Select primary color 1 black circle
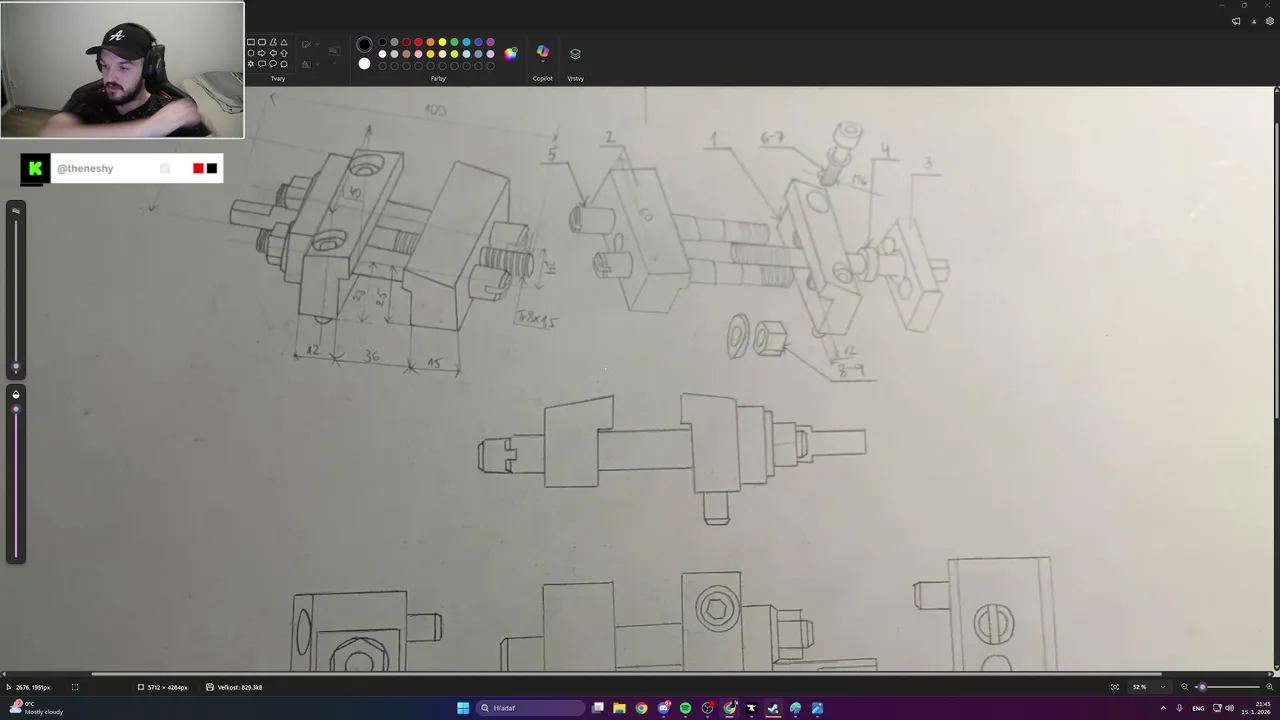Viewport: 1280px width, 720px height. (x=364, y=44)
